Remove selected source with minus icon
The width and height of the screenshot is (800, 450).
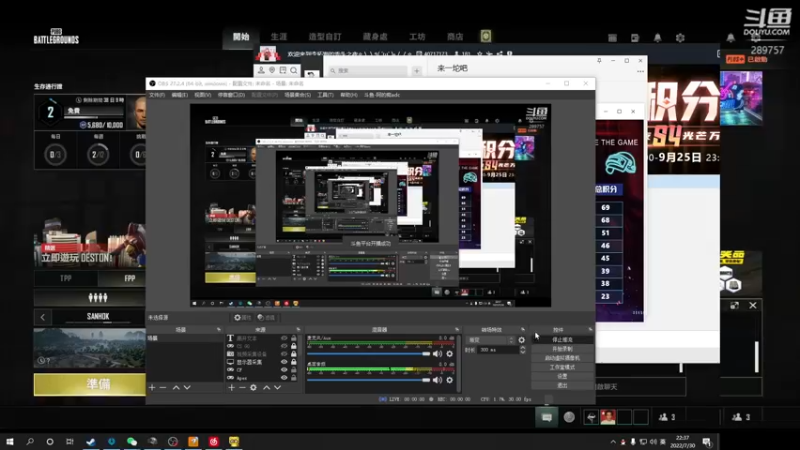(x=242, y=388)
